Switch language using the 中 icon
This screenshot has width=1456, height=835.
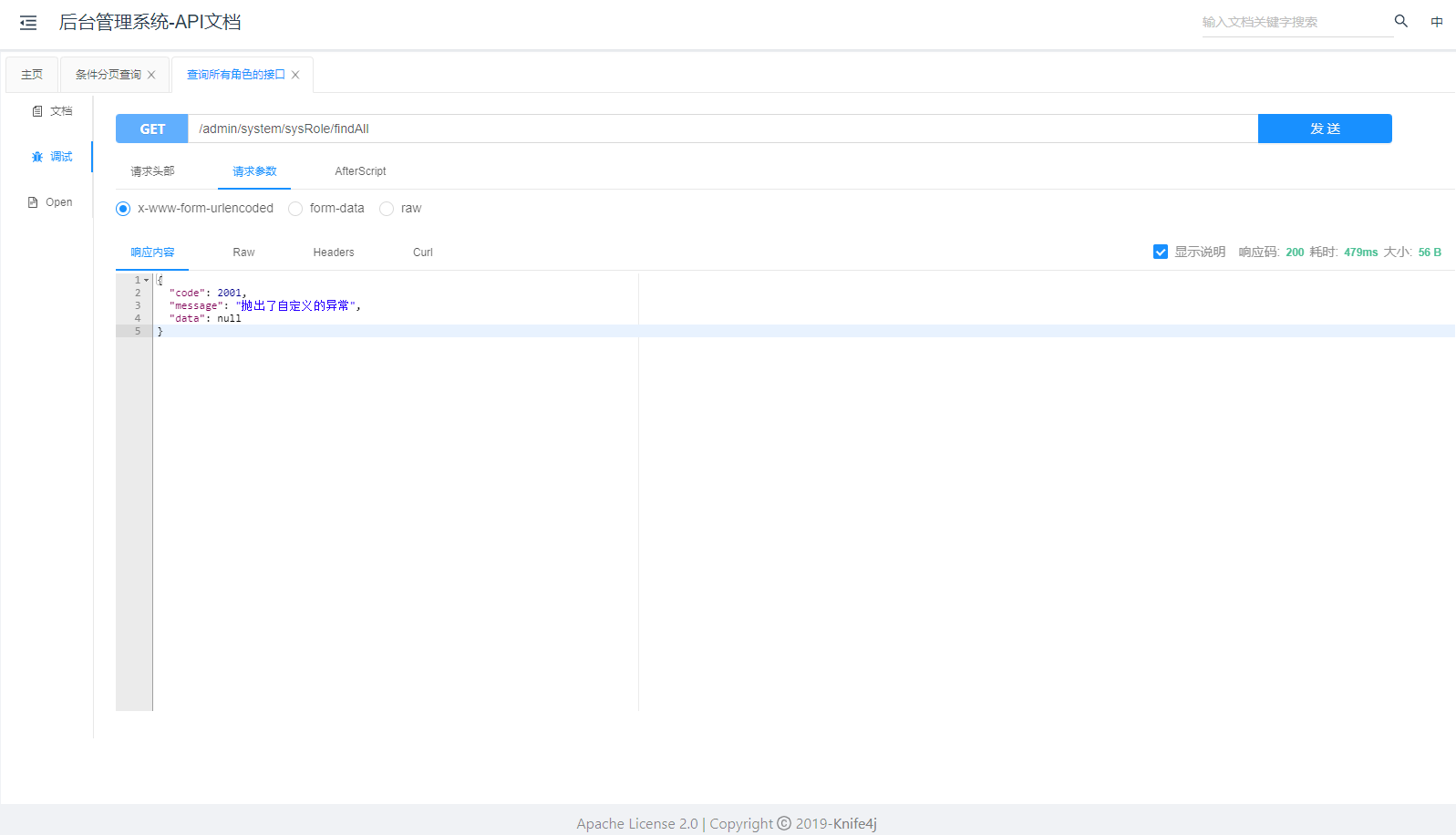(1436, 22)
